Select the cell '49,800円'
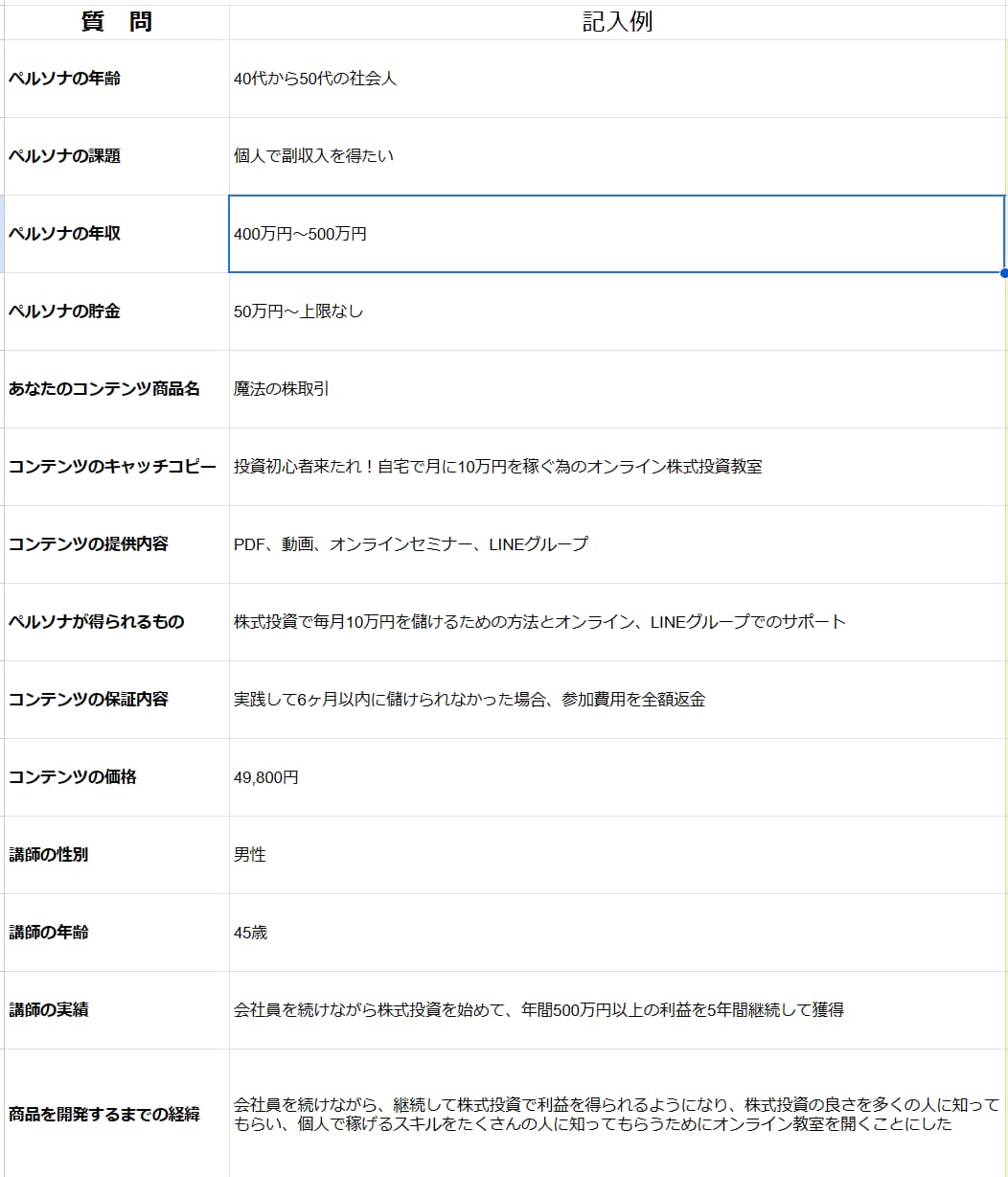 618,777
